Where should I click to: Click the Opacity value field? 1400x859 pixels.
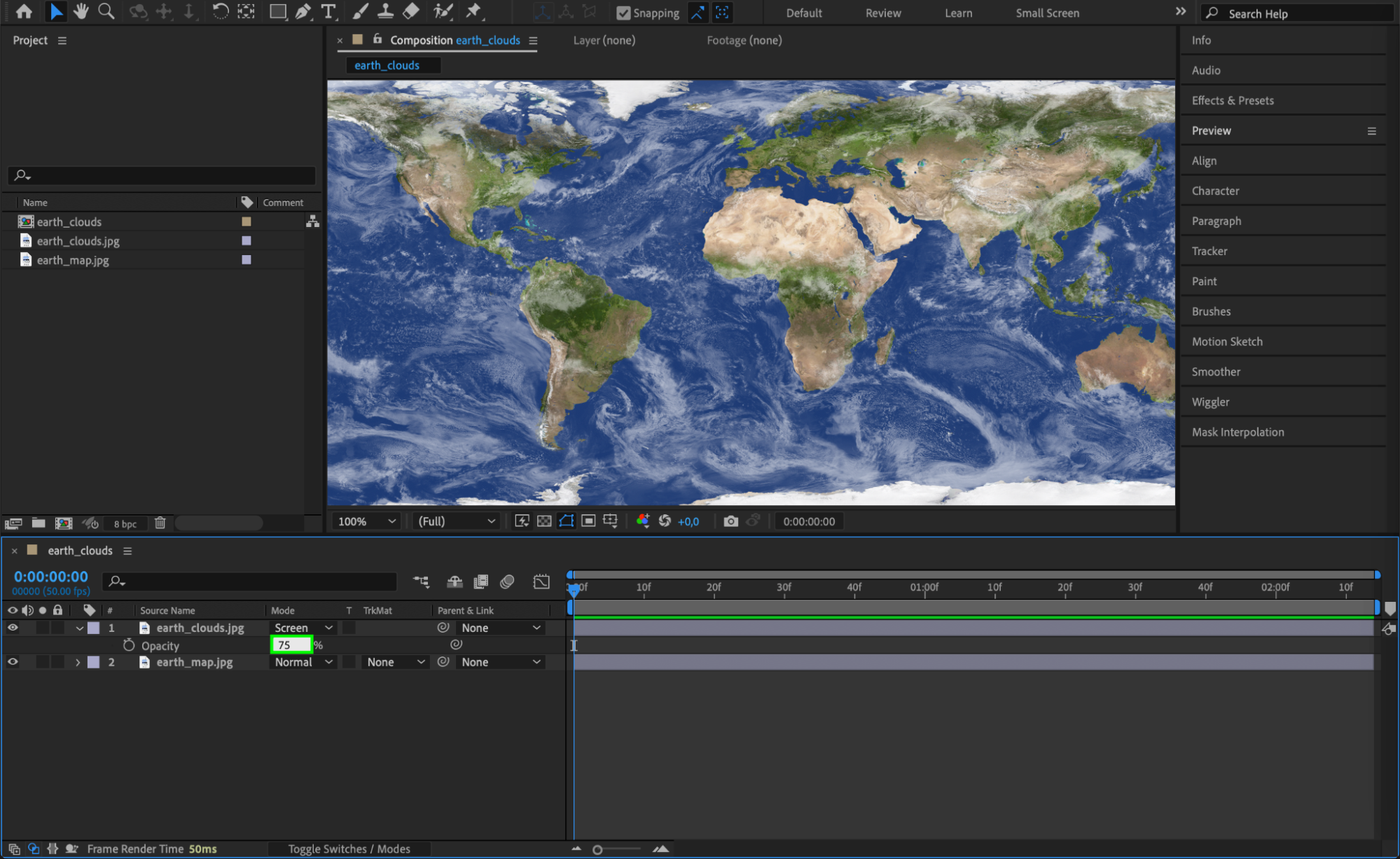click(291, 645)
